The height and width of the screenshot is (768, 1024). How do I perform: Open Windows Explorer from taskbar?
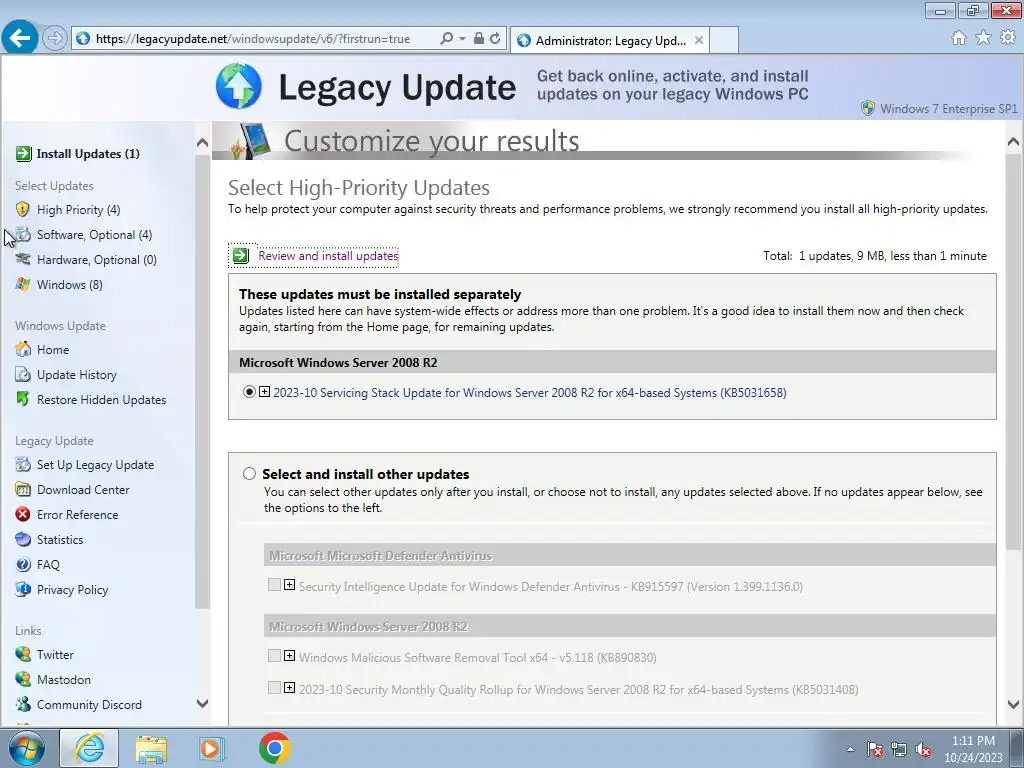(152, 749)
